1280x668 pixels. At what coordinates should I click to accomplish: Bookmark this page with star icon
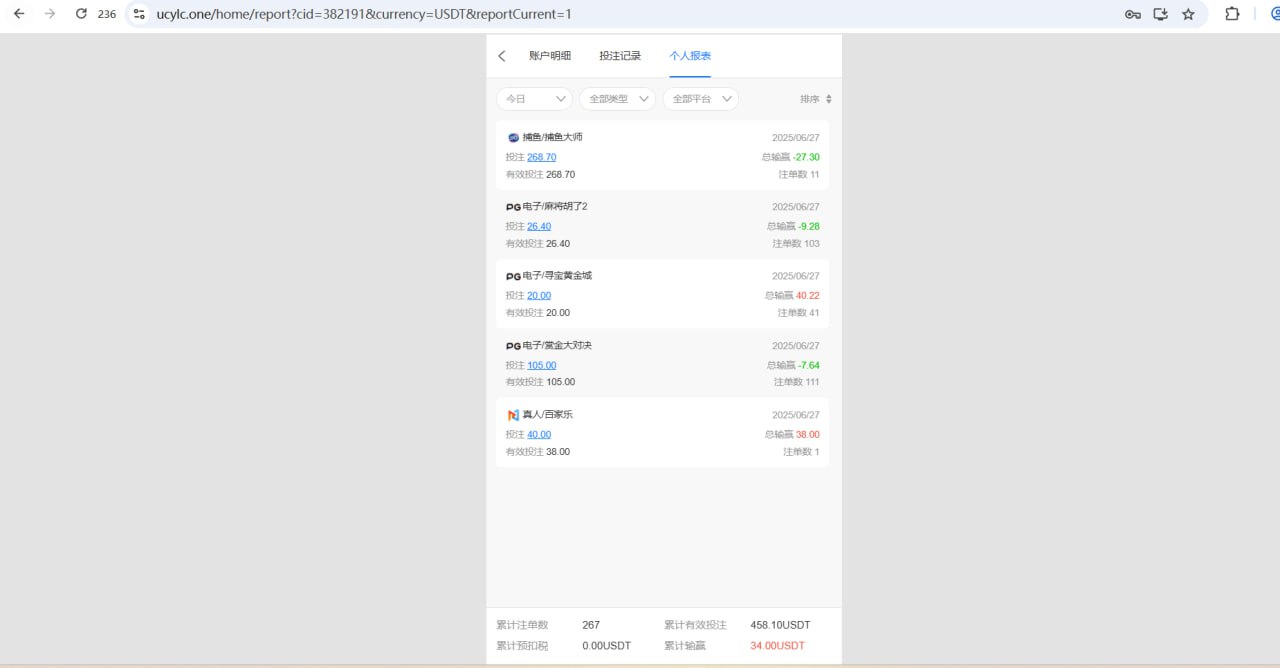click(1188, 14)
